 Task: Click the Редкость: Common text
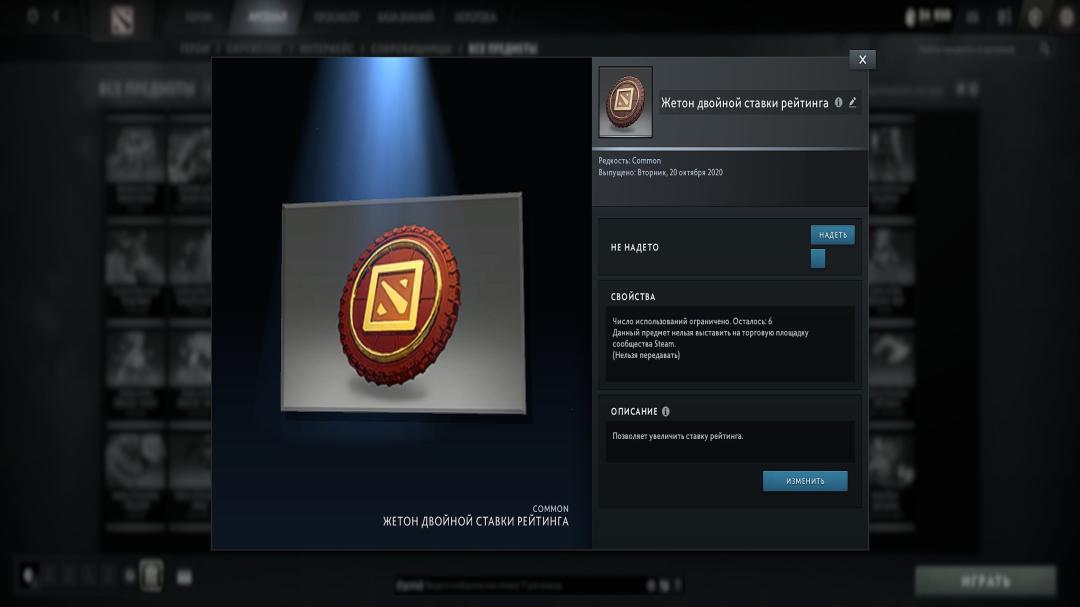tap(630, 161)
